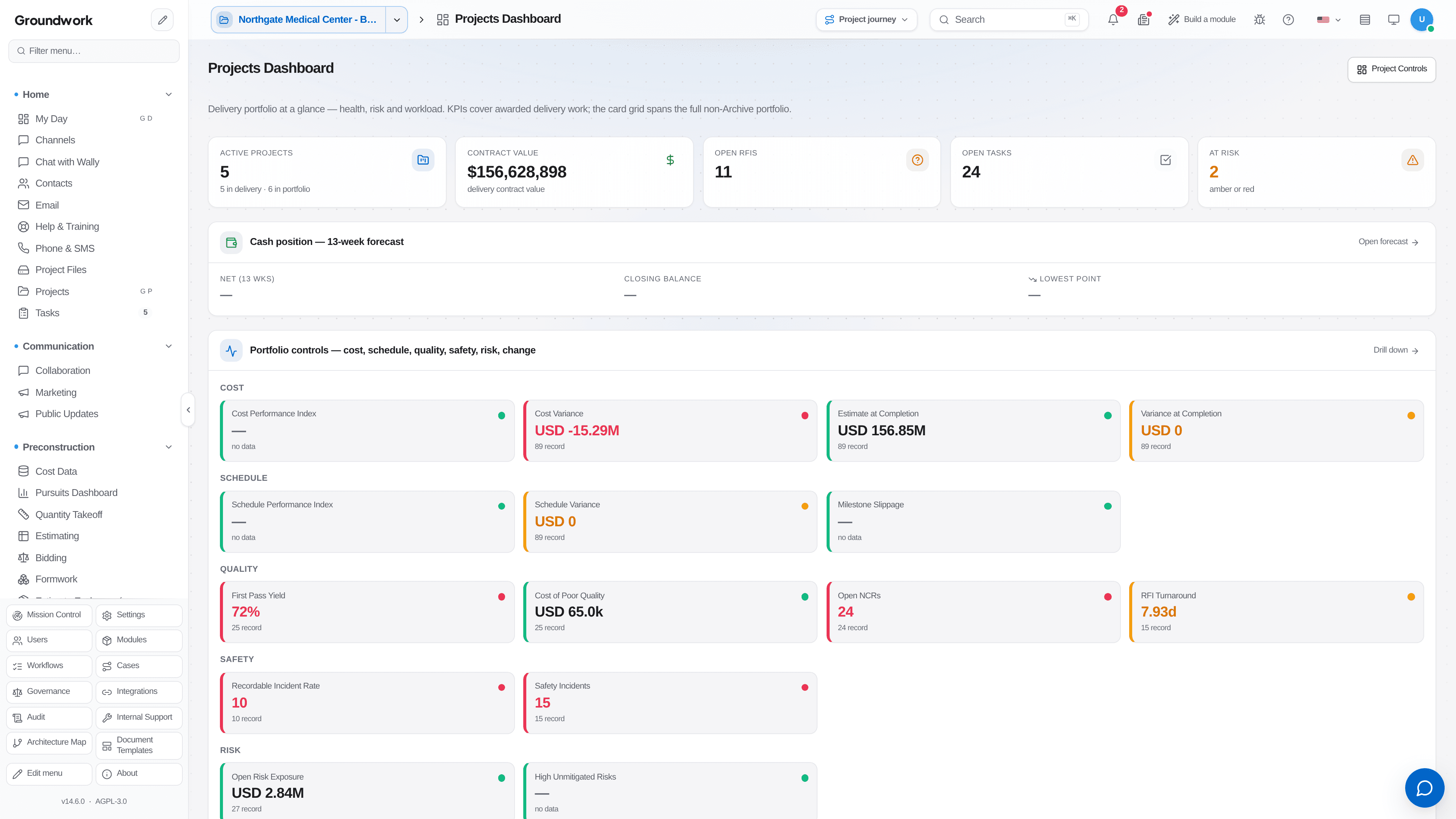Click the Open Tasks checkbox icon

tap(1165, 160)
